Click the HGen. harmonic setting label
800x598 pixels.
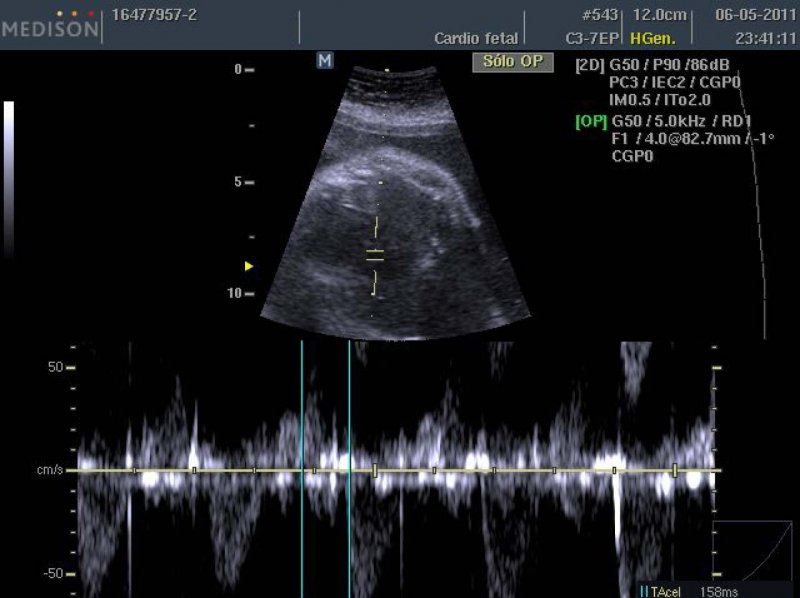click(x=650, y=39)
